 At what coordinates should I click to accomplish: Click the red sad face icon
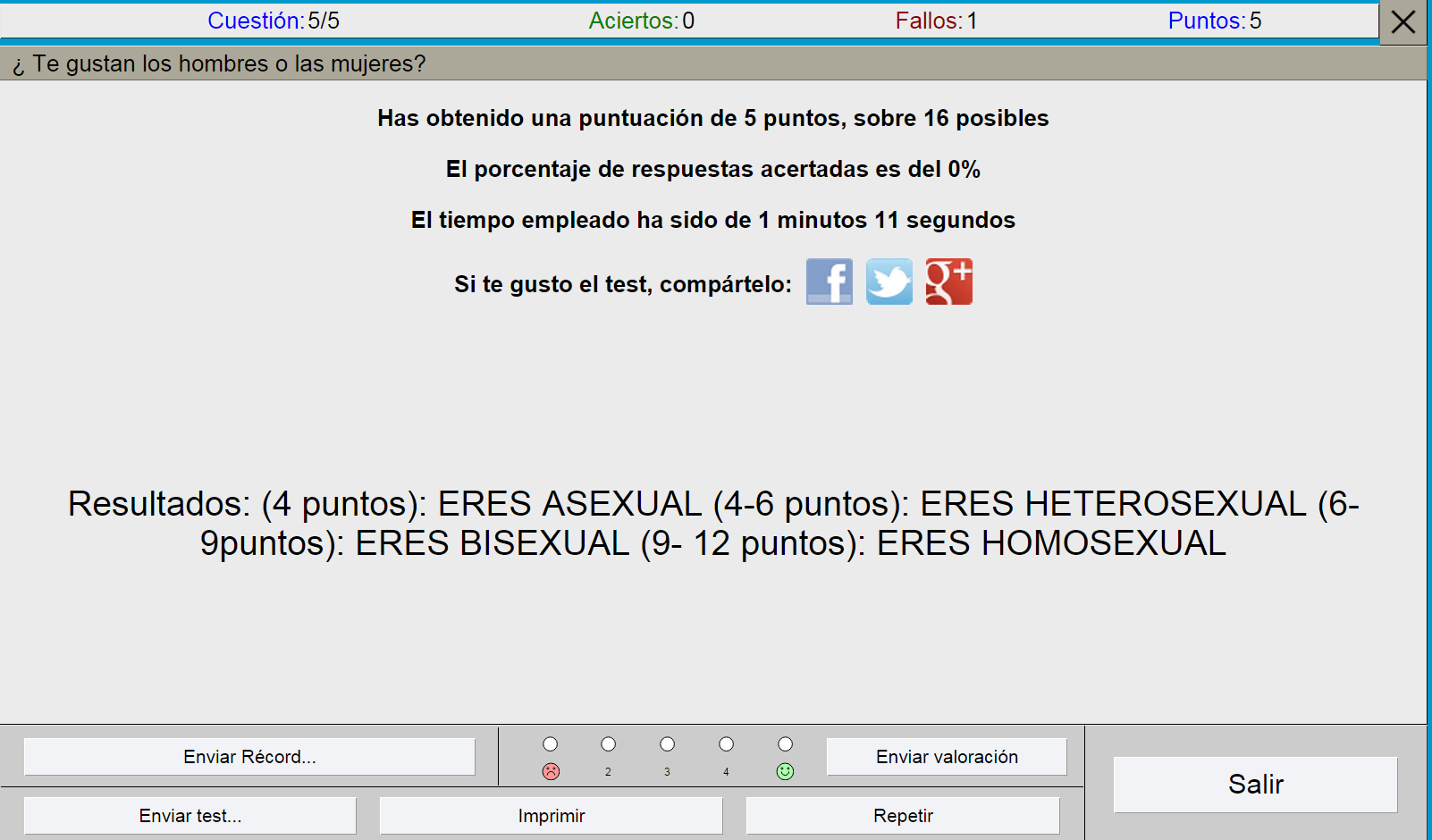click(552, 771)
